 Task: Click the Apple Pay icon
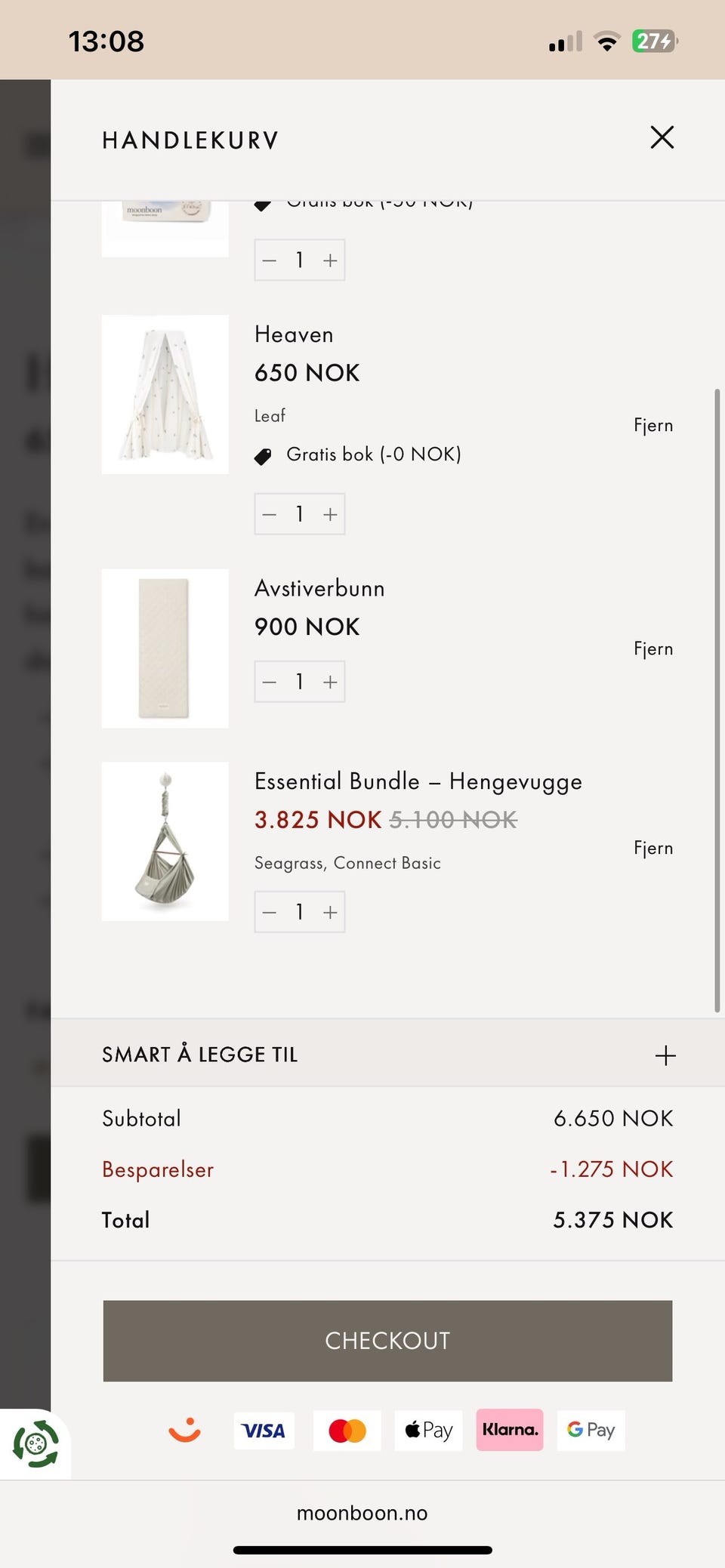(x=428, y=1430)
